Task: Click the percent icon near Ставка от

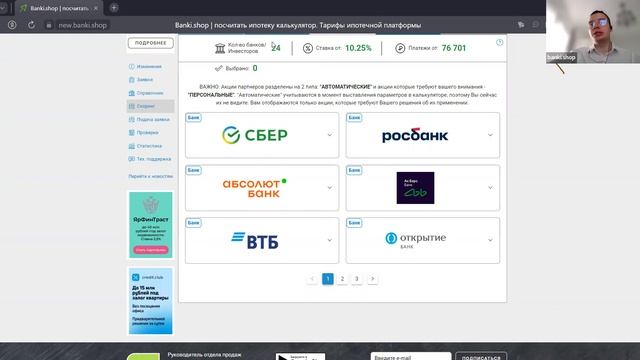Action: [x=308, y=48]
